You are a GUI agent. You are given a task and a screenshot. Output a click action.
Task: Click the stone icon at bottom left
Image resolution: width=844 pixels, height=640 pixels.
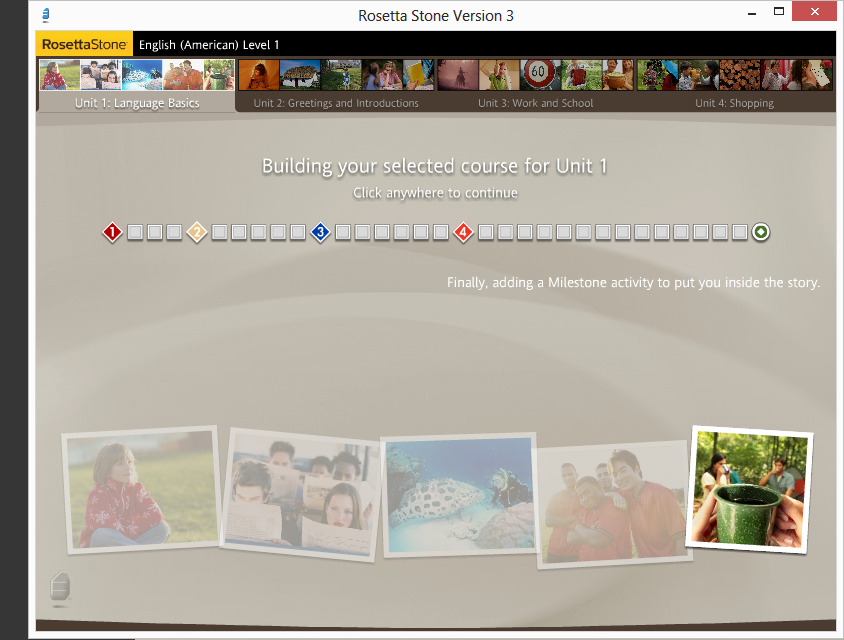click(x=60, y=587)
